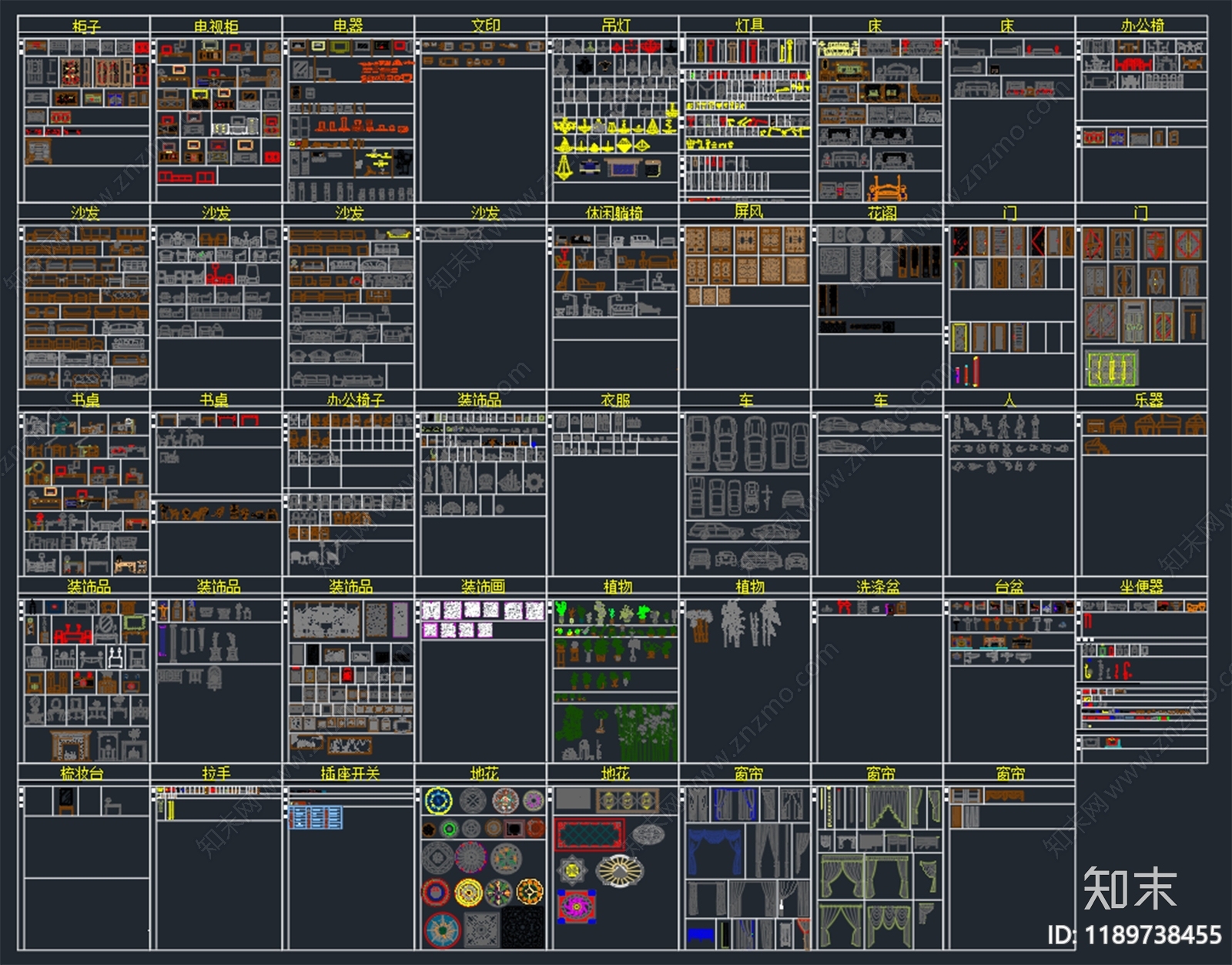Viewport: 1232px width, 965px height.
Task: Click the 洗涤盆 section title
Action: pos(878,587)
